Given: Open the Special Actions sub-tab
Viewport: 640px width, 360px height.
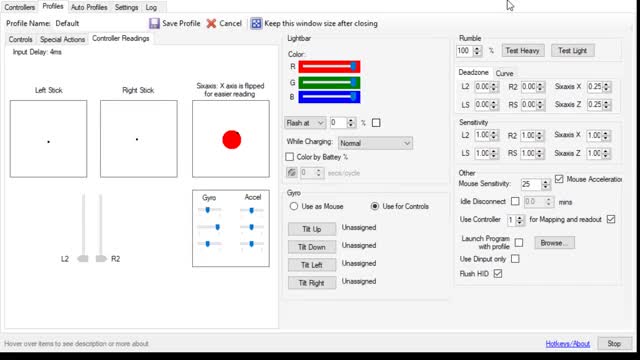Looking at the screenshot, I should point(62,39).
